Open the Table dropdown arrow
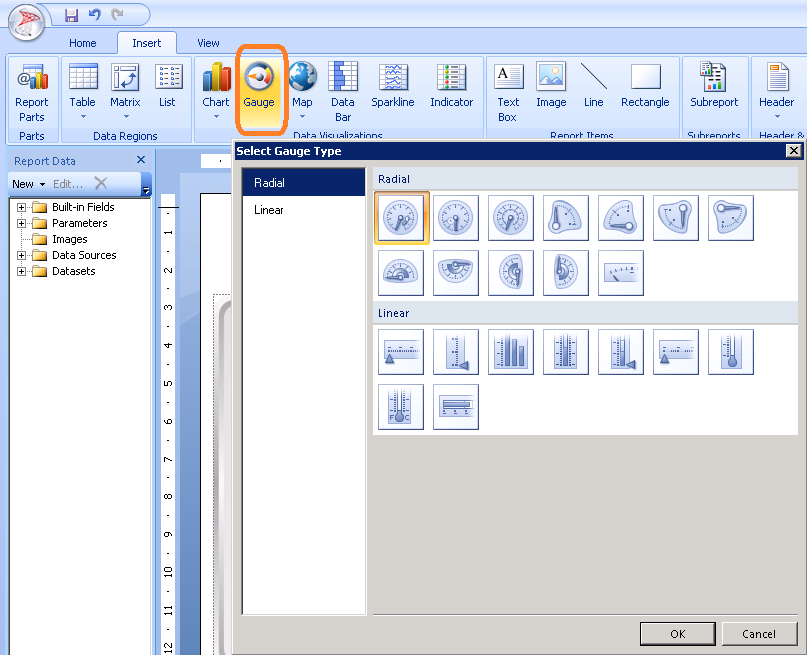The image size is (807, 655). [x=83, y=117]
